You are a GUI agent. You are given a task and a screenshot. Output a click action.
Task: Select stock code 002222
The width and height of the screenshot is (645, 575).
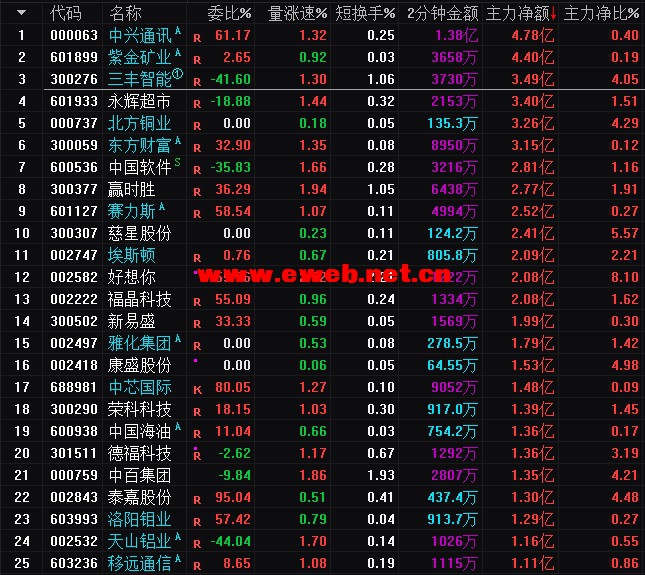pyautogui.click(x=74, y=299)
